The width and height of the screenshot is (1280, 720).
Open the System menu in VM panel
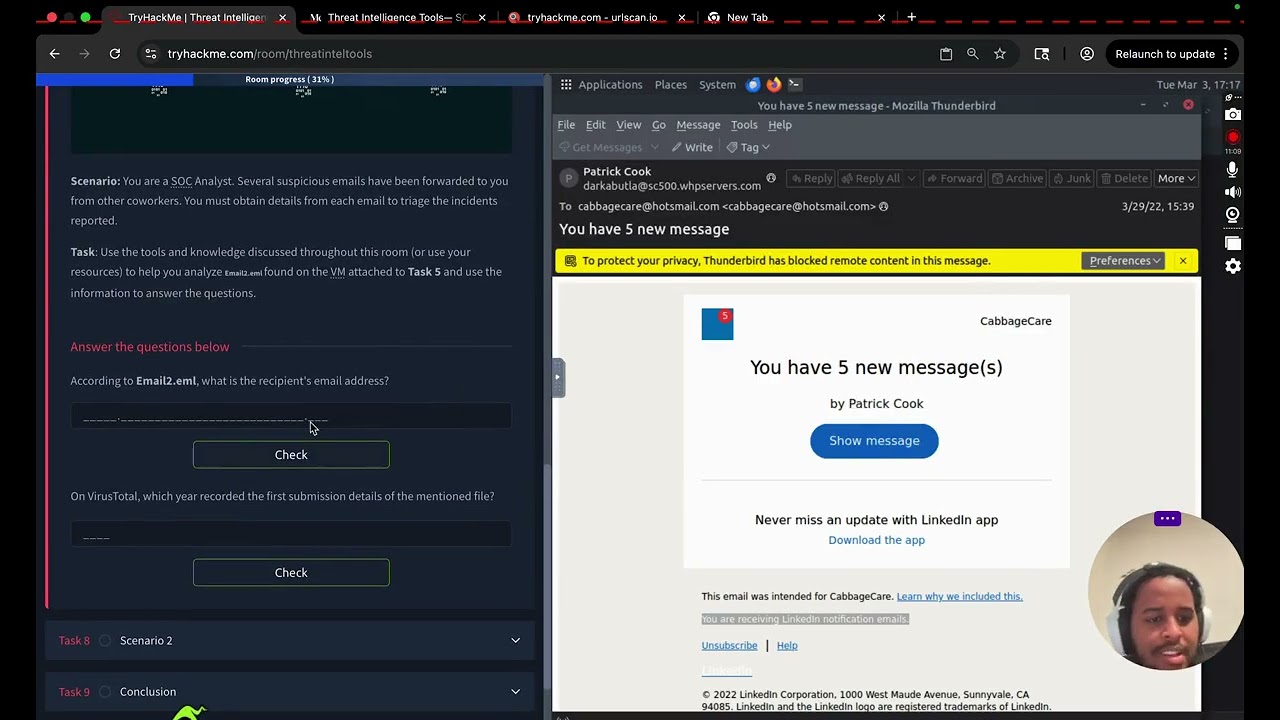tap(717, 85)
